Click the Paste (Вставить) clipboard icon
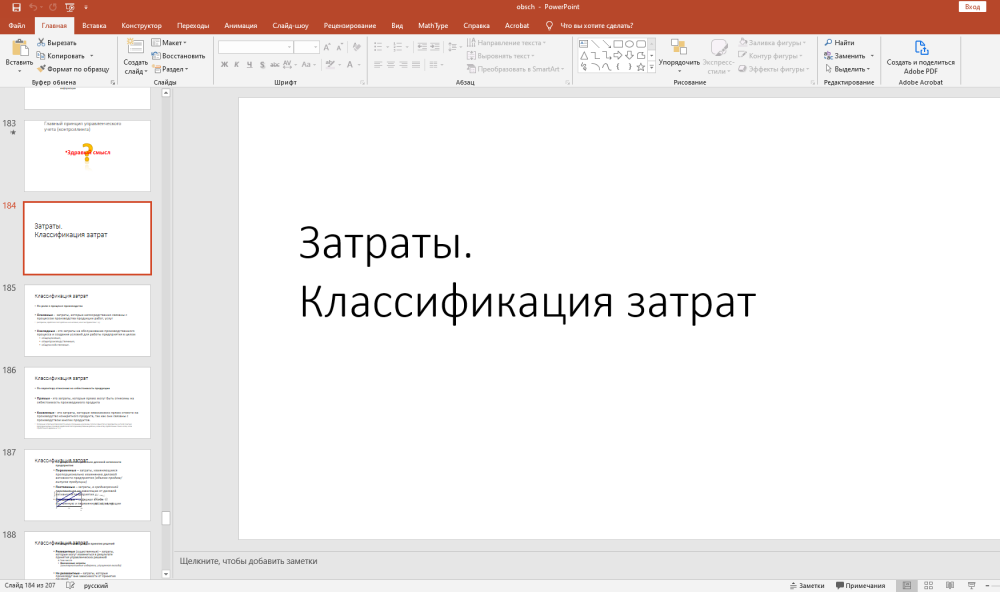Screen dimensions: 1000x592 pos(19,50)
